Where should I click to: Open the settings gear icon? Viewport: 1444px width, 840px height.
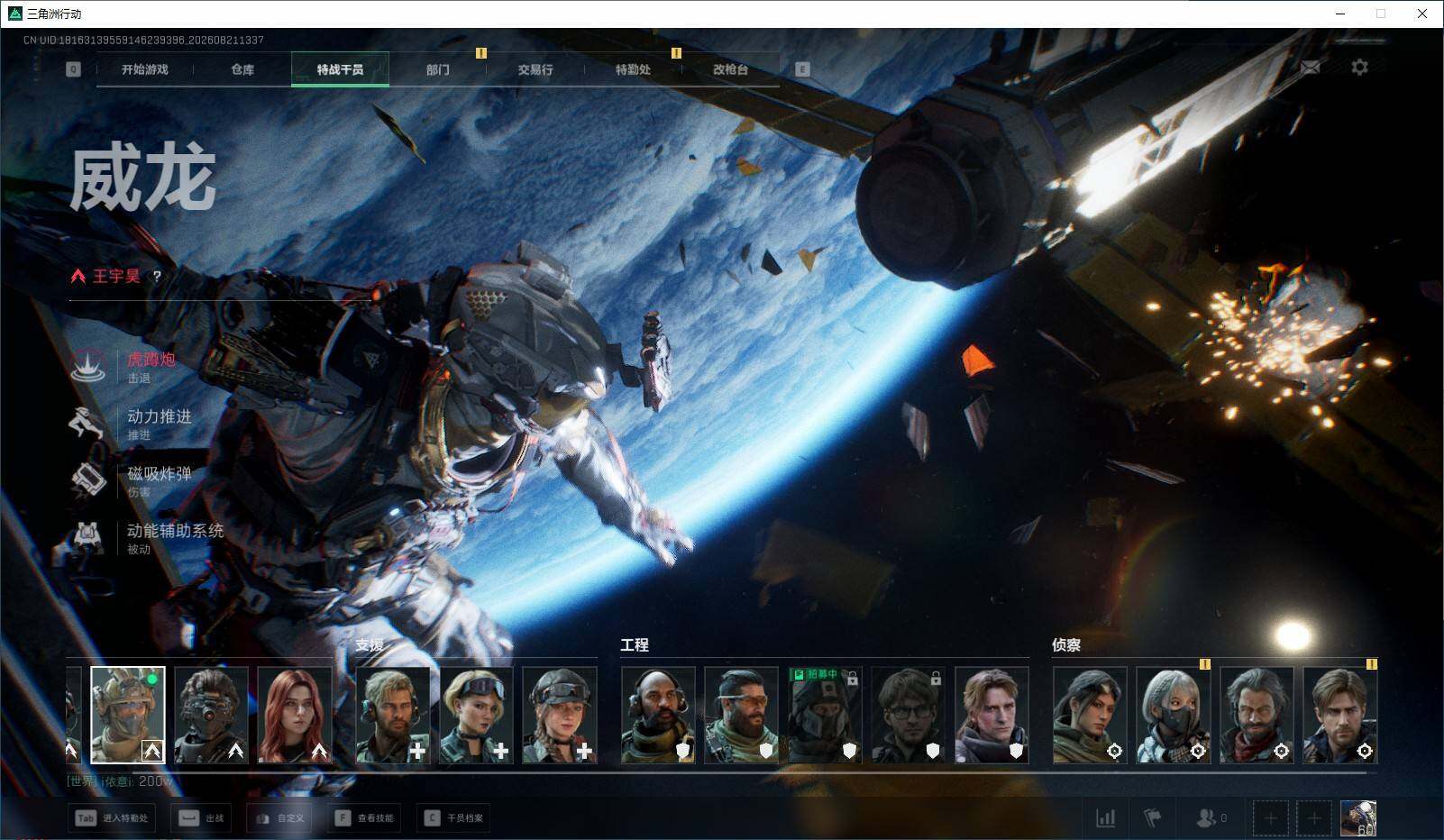click(1359, 68)
